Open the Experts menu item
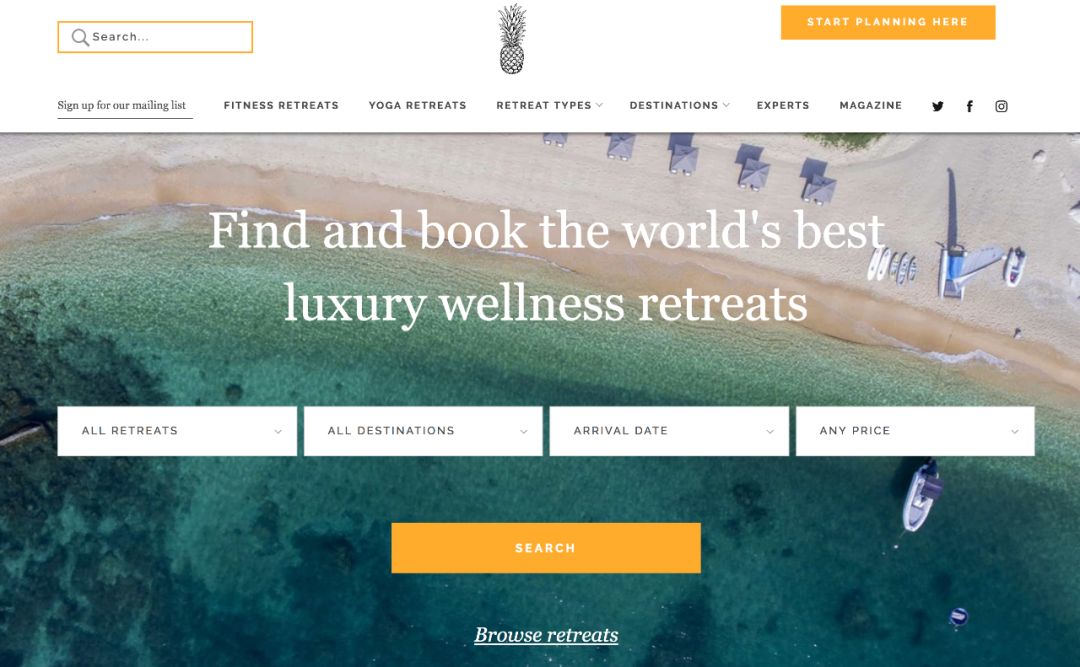 click(783, 105)
